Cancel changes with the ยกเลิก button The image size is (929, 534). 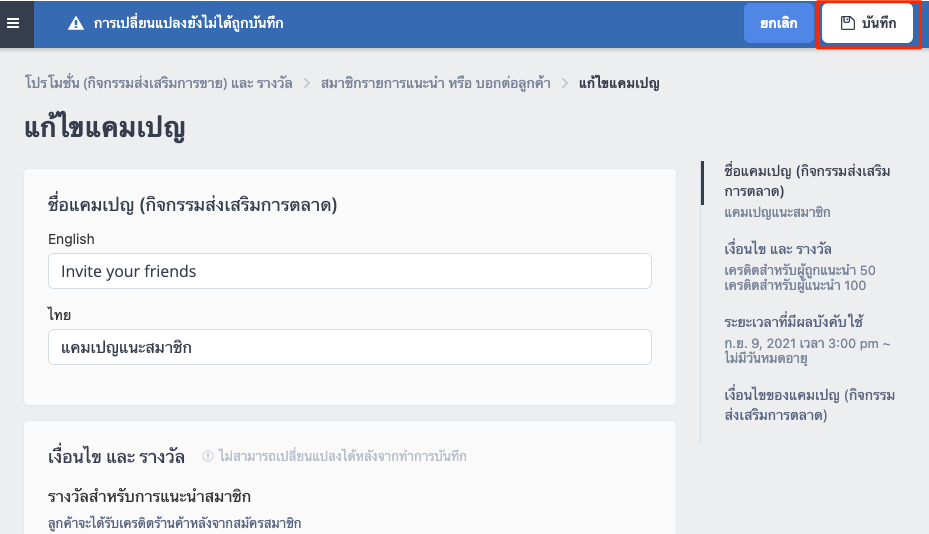tap(779, 23)
